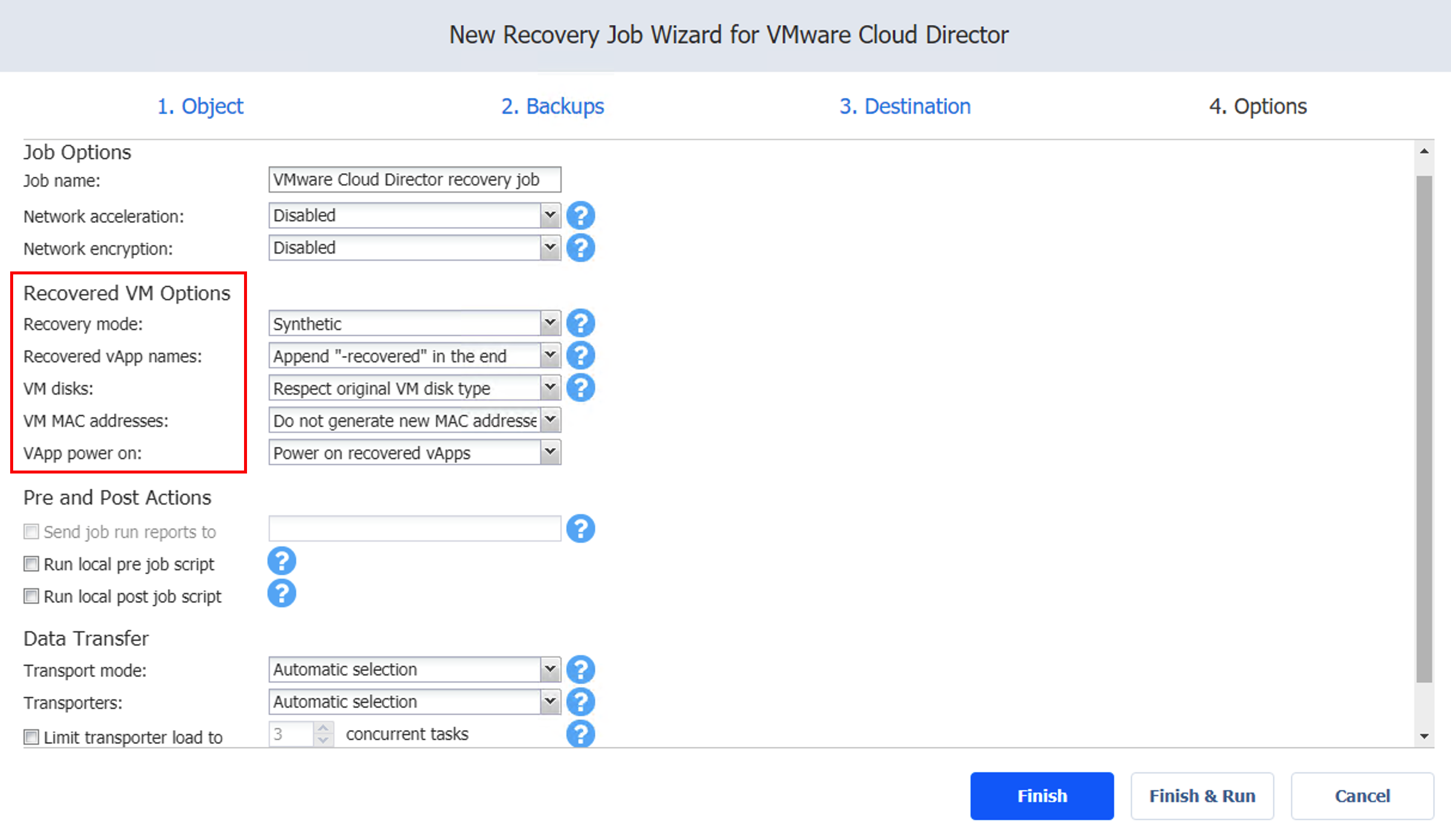Open help icon for VM disks
Viewport: 1451px width, 840px height.
pos(580,388)
